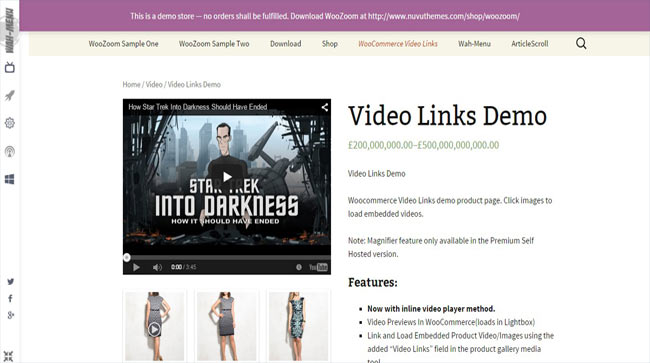
Task: Open Wah-Menu navigation item
Action: click(x=474, y=44)
